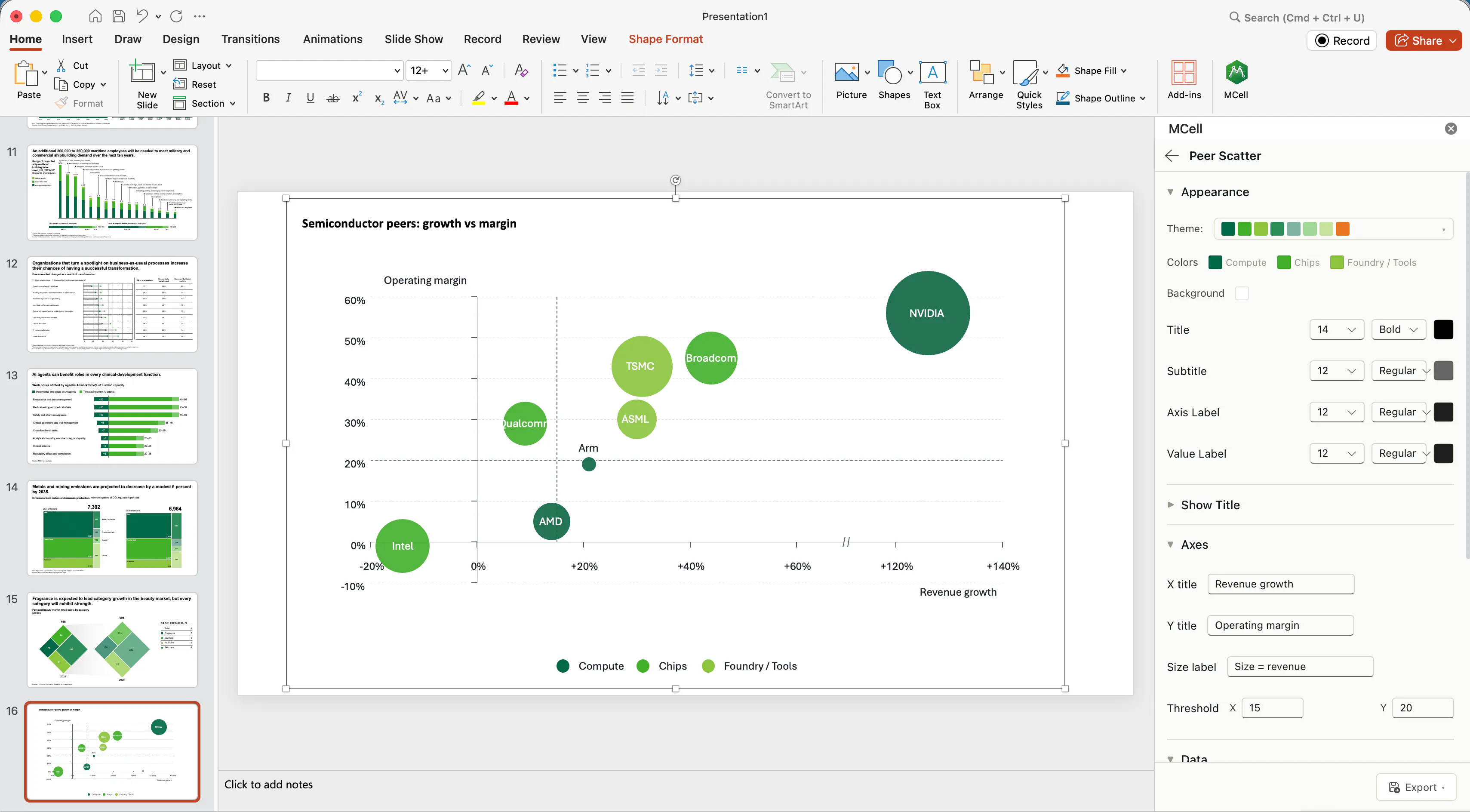Open the Add-ins panel

(1184, 80)
